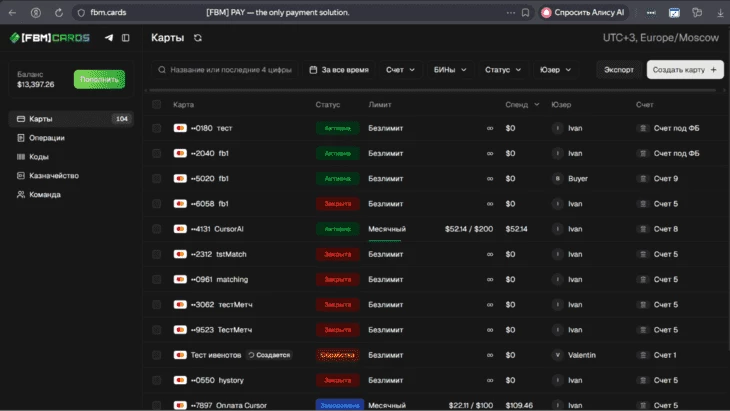Click the Mastercard icon for card 4131 CursorAI
The width and height of the screenshot is (730, 411).
(x=180, y=229)
